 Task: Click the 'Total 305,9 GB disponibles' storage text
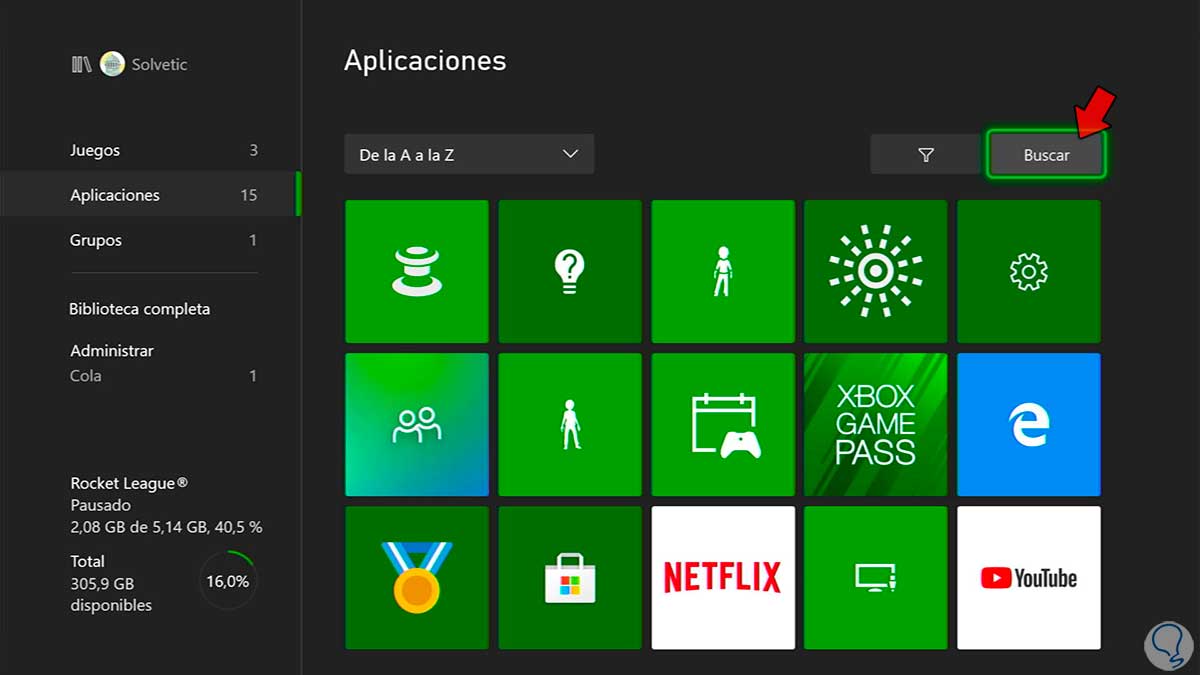pyautogui.click(x=111, y=583)
